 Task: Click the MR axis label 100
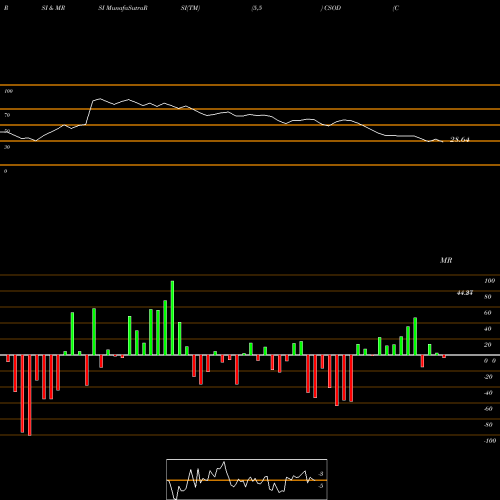coord(489,281)
